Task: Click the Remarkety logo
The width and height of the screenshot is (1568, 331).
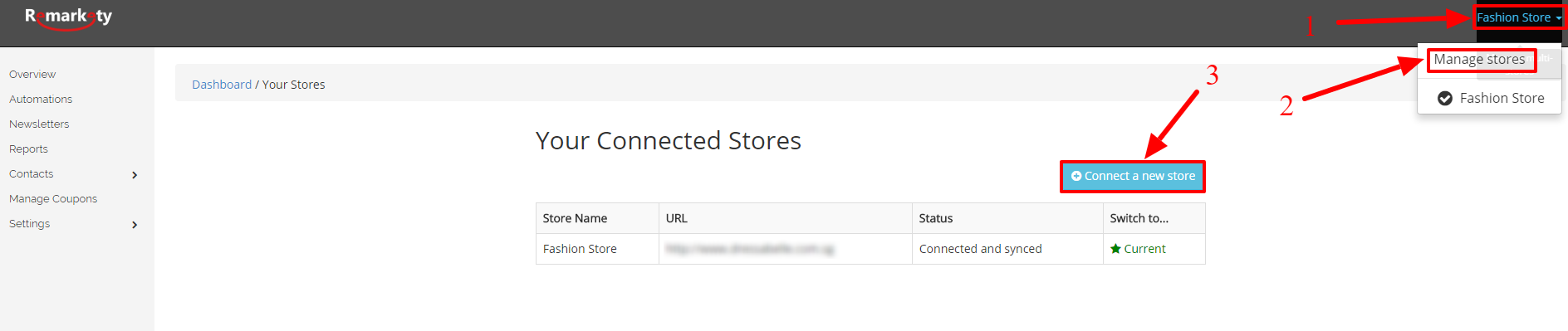Action: (68, 17)
